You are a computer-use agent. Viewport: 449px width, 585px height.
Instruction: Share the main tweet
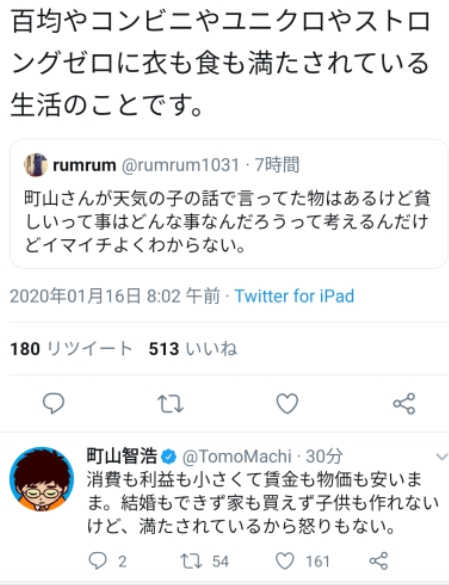[x=404, y=404]
